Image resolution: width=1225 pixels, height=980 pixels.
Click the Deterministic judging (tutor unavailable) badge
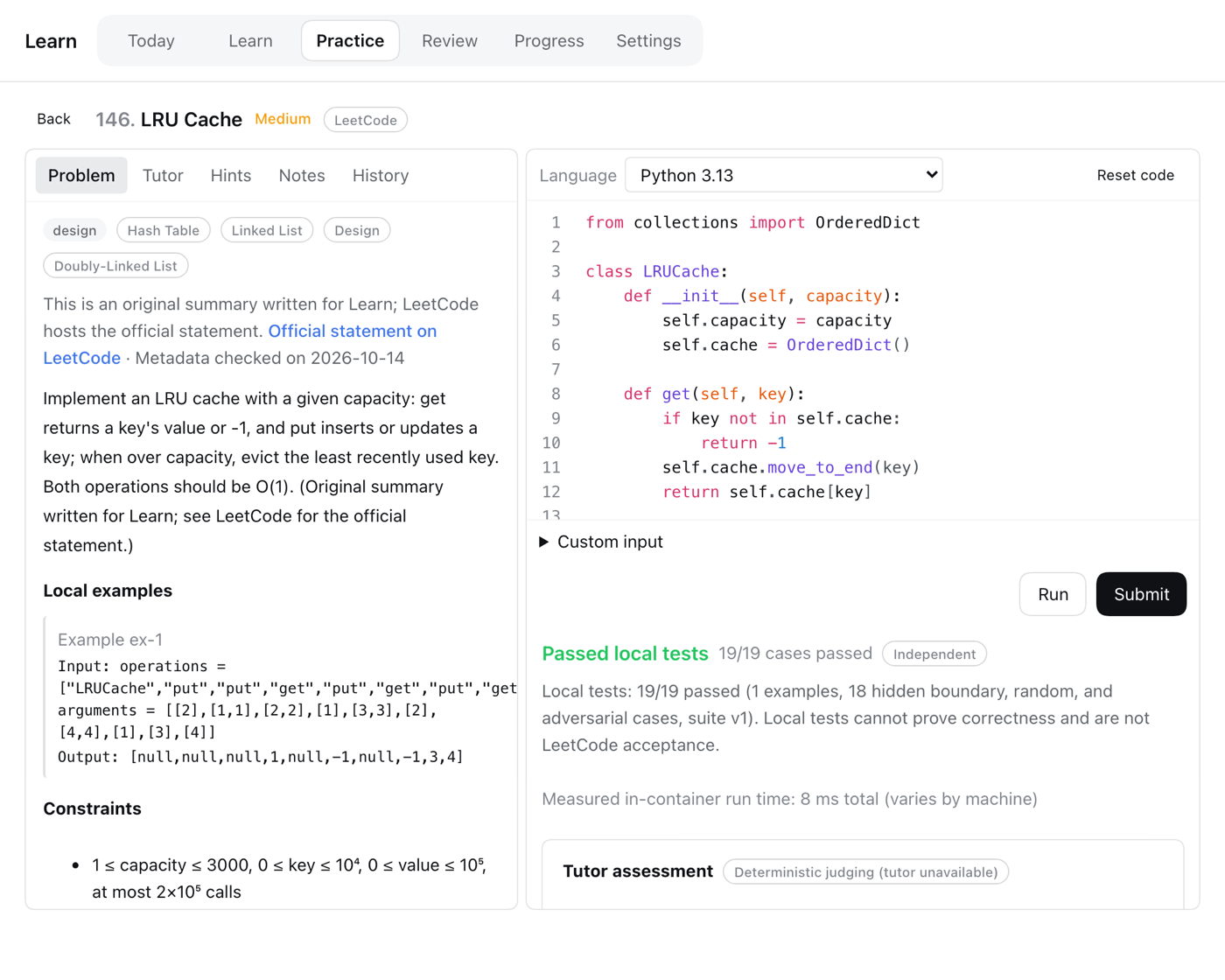click(866, 872)
